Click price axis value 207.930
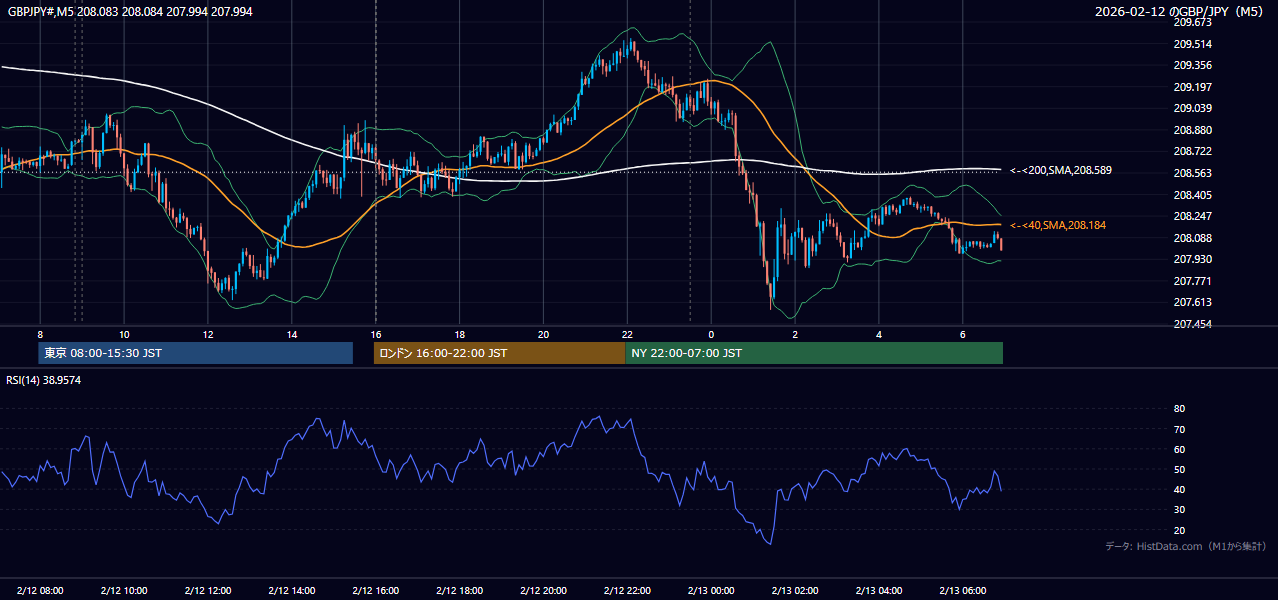Image resolution: width=1278 pixels, height=600 pixels. (1192, 259)
